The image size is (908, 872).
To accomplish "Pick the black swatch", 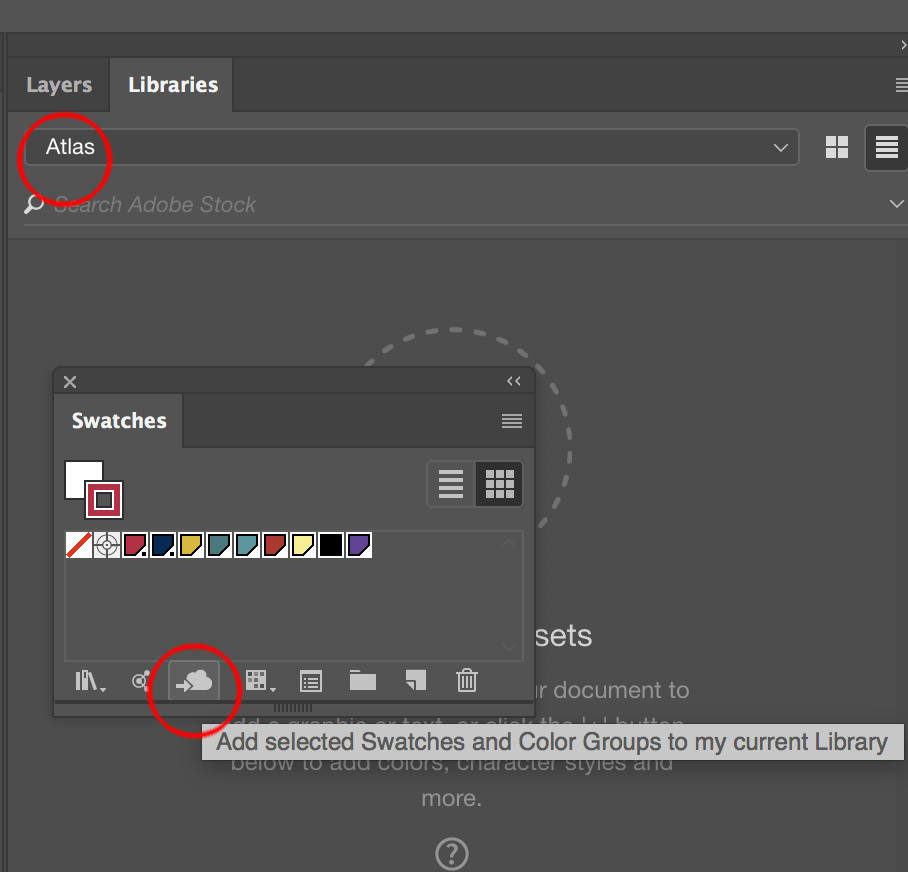I will [331, 545].
